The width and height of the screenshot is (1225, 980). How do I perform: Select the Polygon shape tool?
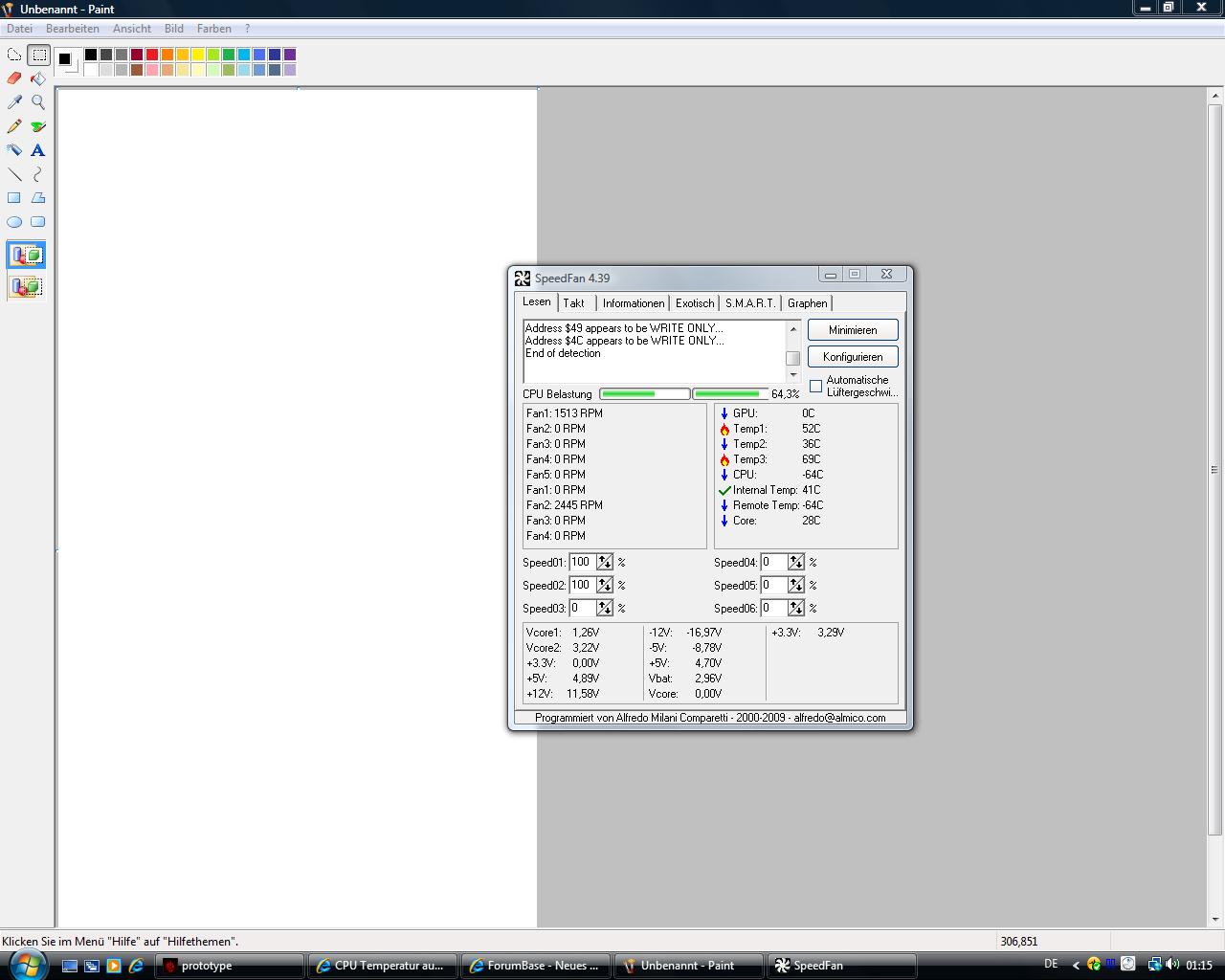coord(38,198)
